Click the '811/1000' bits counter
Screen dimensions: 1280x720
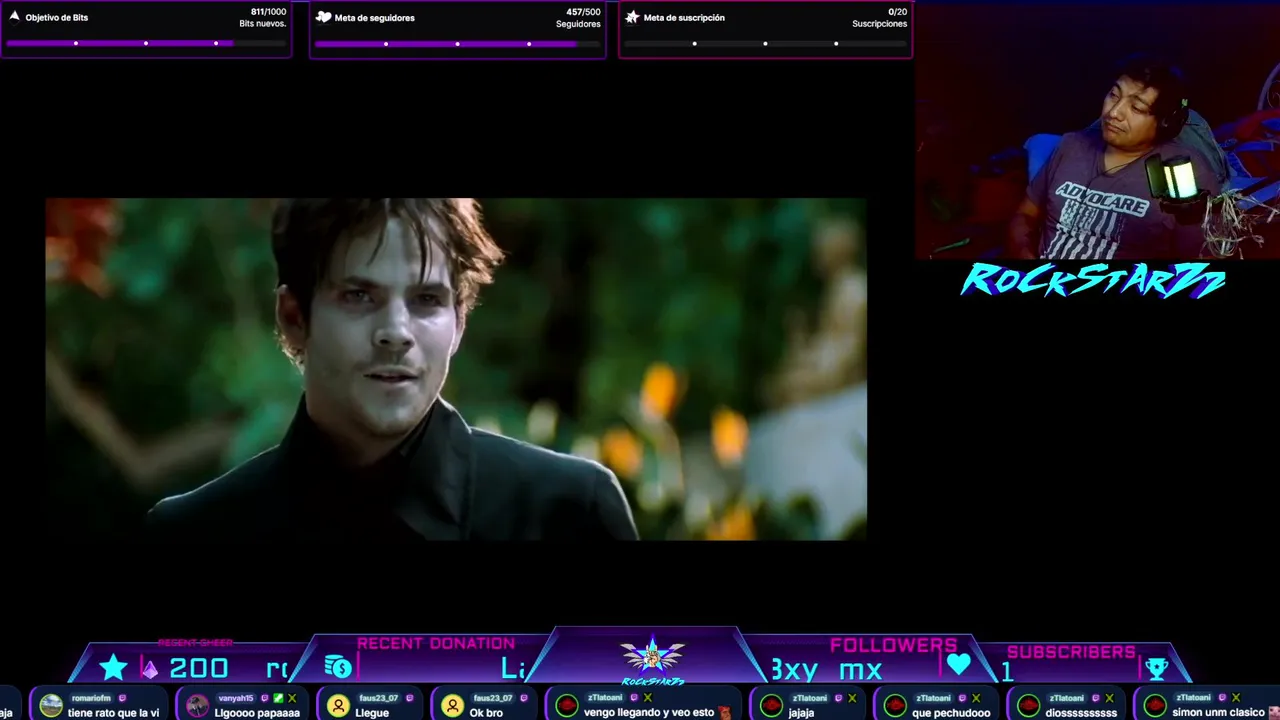click(x=268, y=12)
